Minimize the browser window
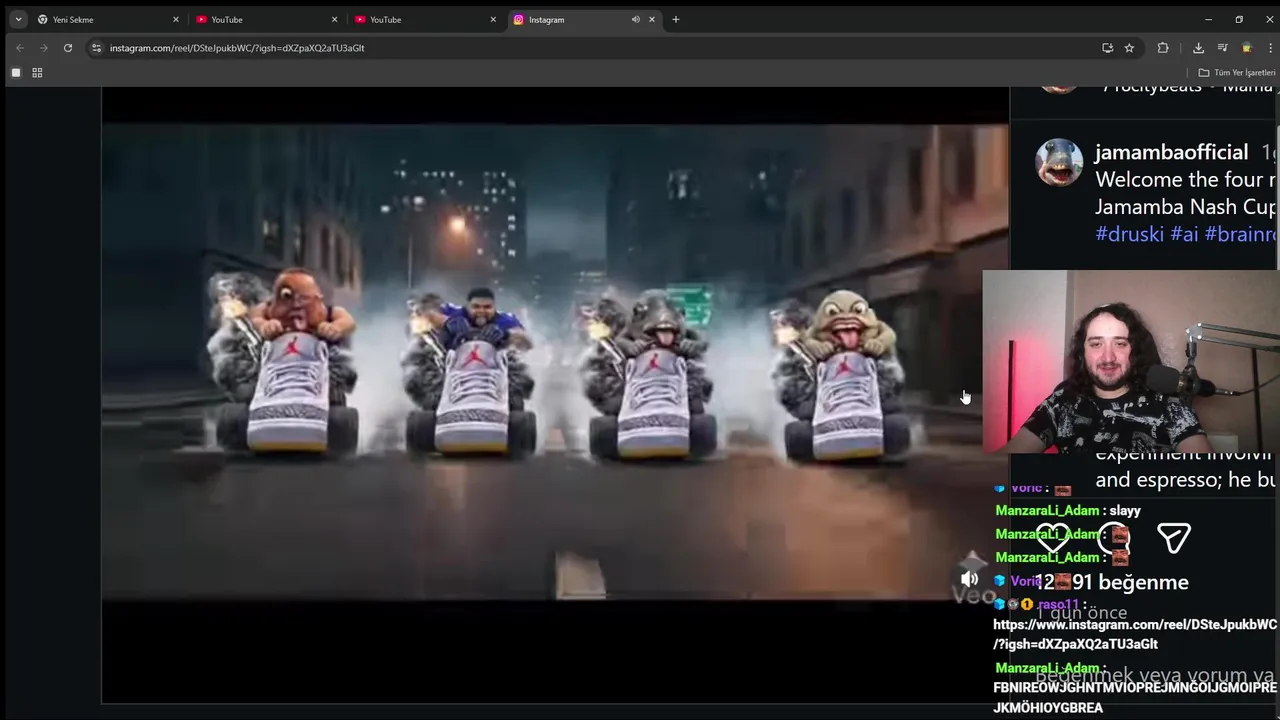This screenshot has width=1280, height=720. click(1208, 19)
